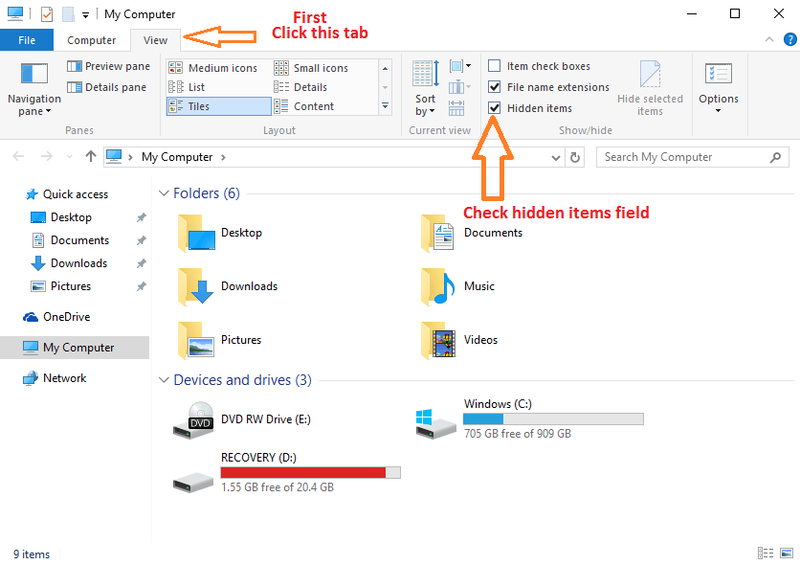The image size is (800, 565).
Task: Select the Content layout
Action: point(304,106)
